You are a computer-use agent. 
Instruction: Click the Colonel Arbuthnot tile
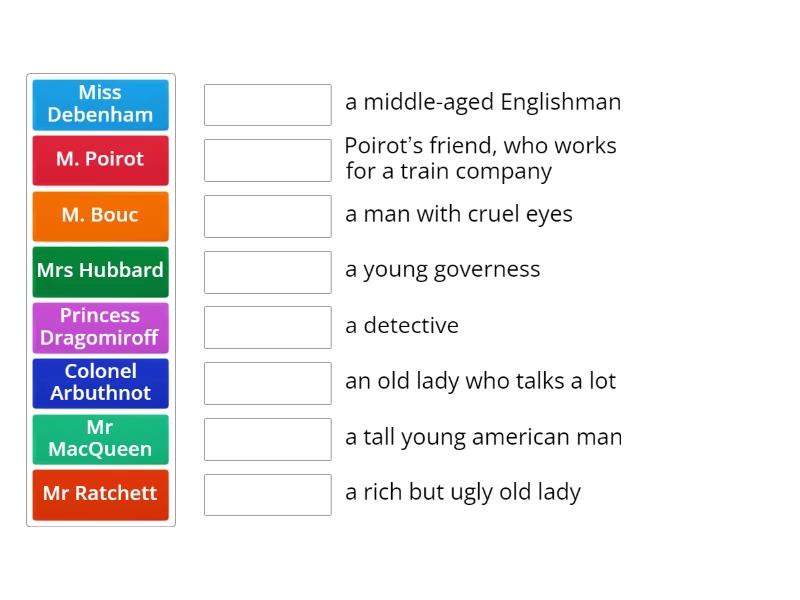click(x=100, y=383)
